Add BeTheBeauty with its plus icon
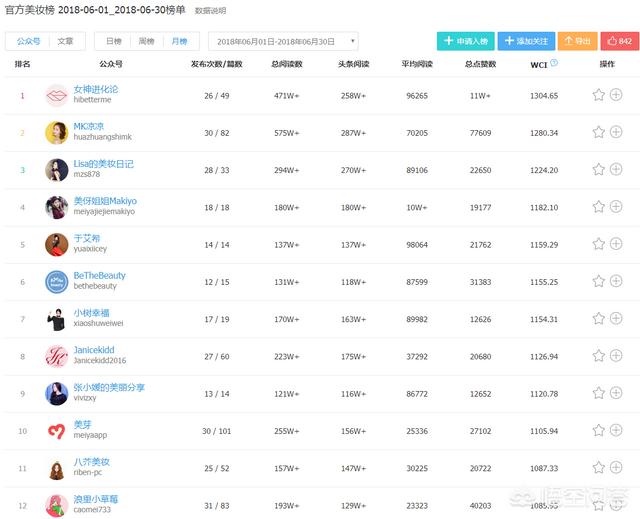 pos(616,281)
